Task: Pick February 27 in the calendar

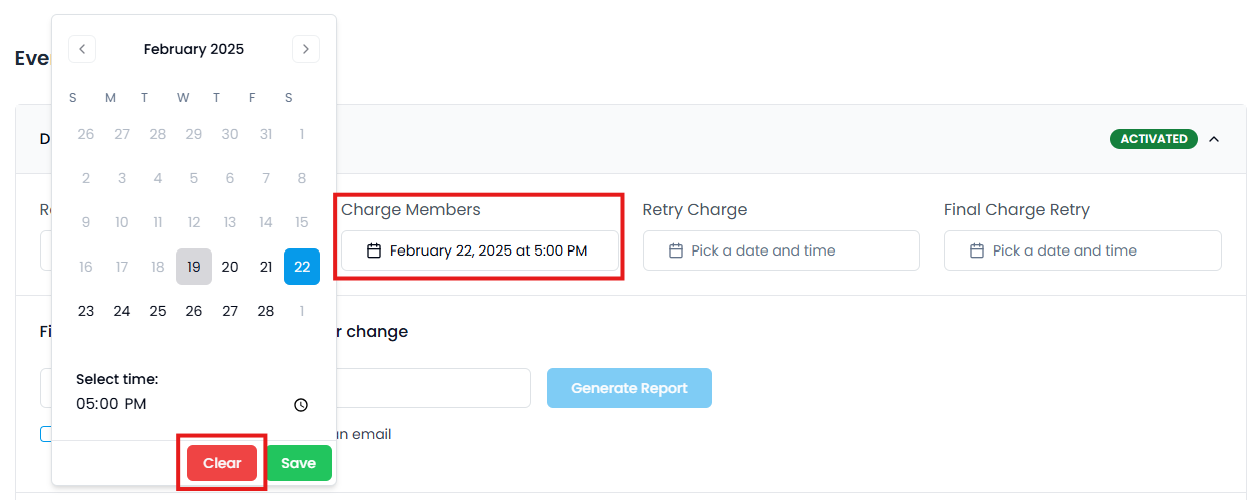Action: [230, 311]
